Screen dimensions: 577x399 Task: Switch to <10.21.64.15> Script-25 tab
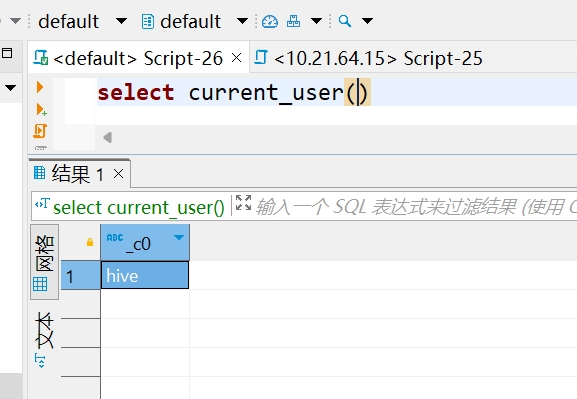coord(368,58)
